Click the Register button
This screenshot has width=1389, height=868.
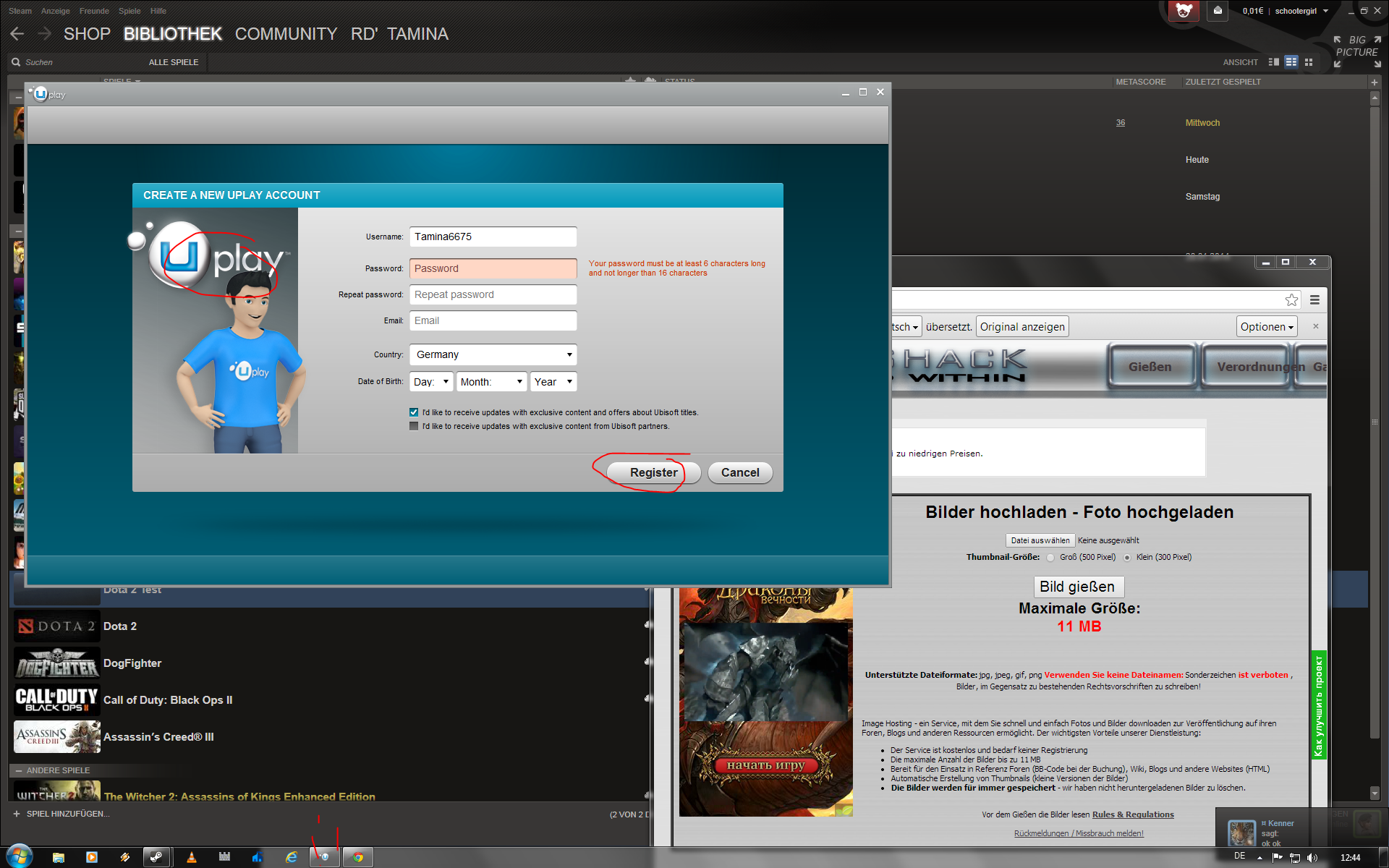coord(653,472)
